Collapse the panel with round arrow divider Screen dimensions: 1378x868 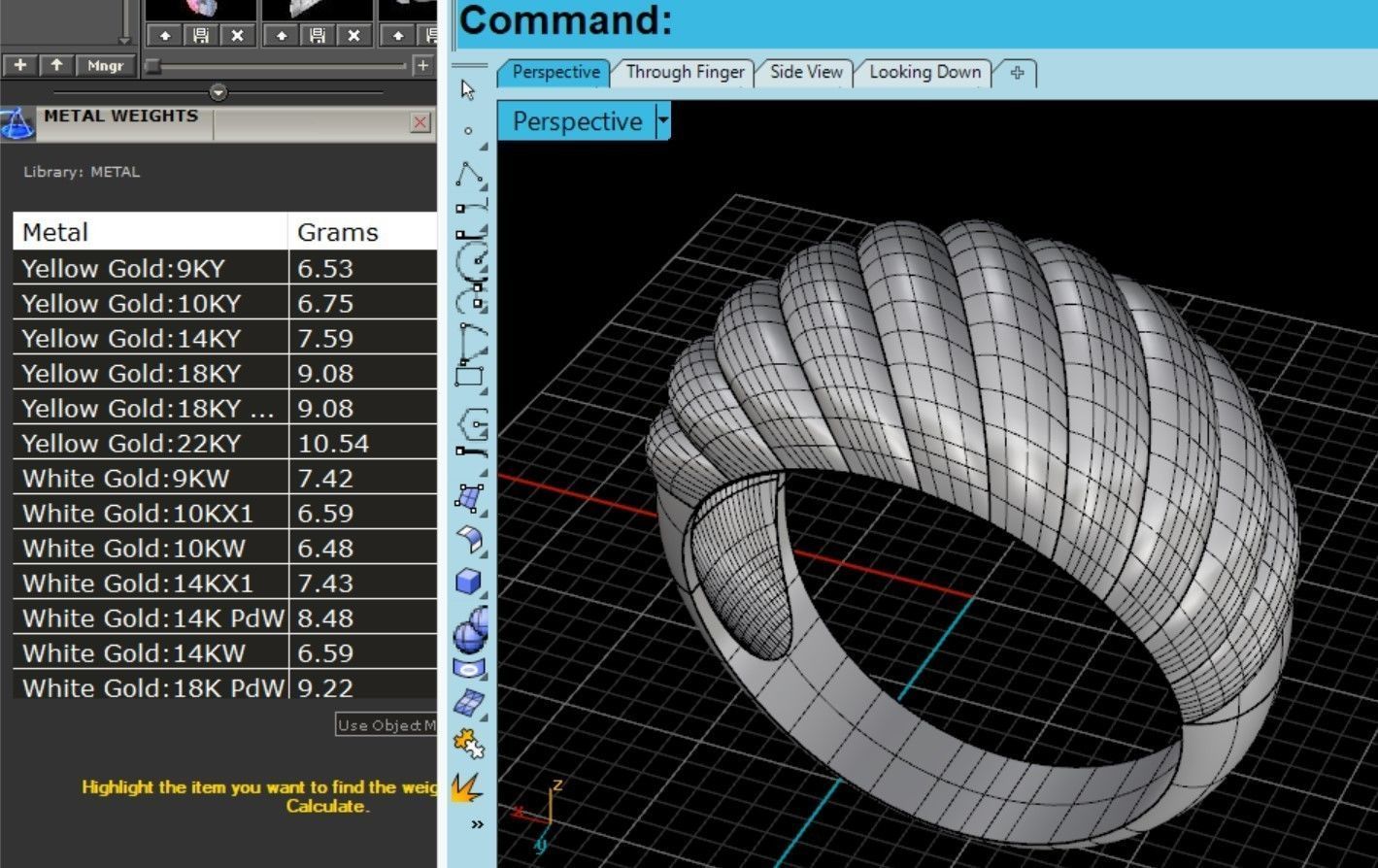tap(218, 92)
